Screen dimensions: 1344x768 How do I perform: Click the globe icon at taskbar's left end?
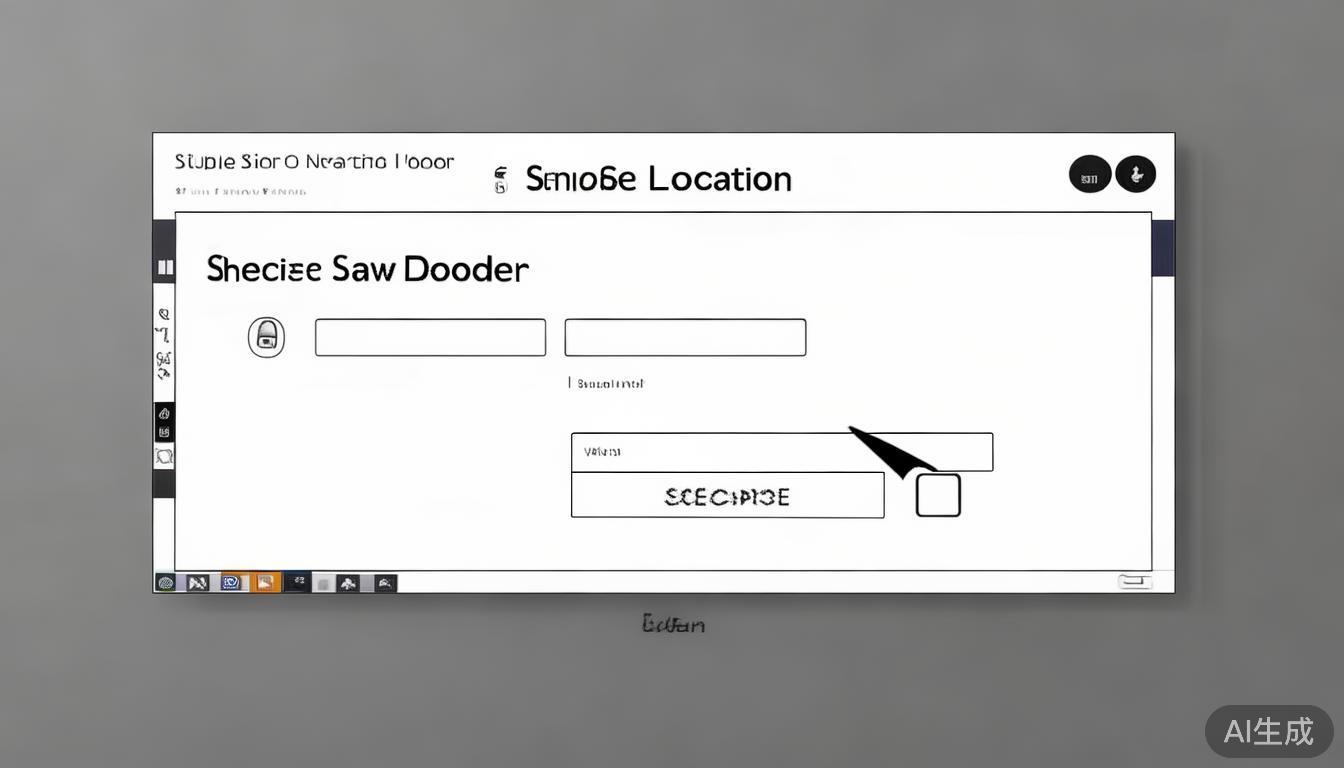point(166,582)
